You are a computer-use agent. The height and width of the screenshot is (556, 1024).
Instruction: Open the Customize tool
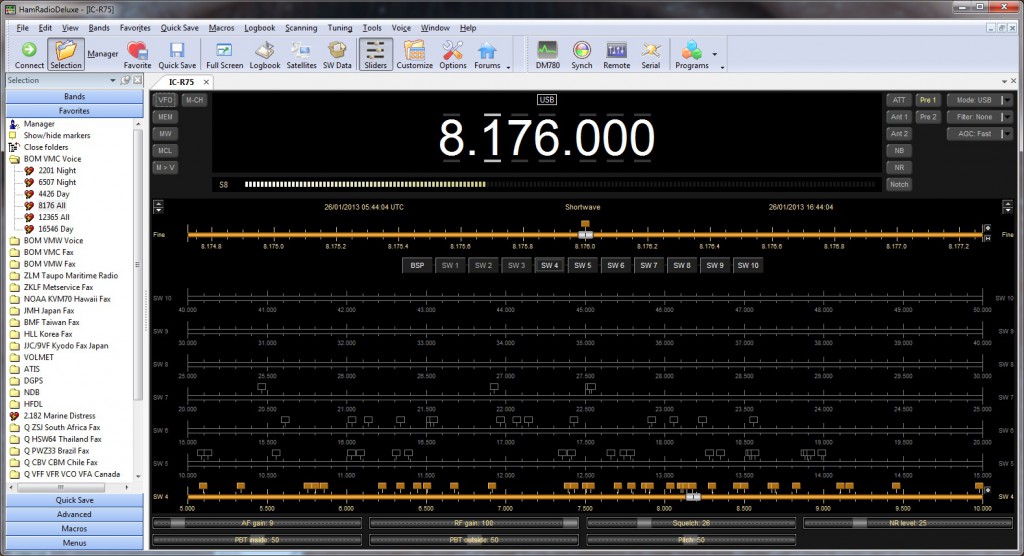[x=415, y=54]
